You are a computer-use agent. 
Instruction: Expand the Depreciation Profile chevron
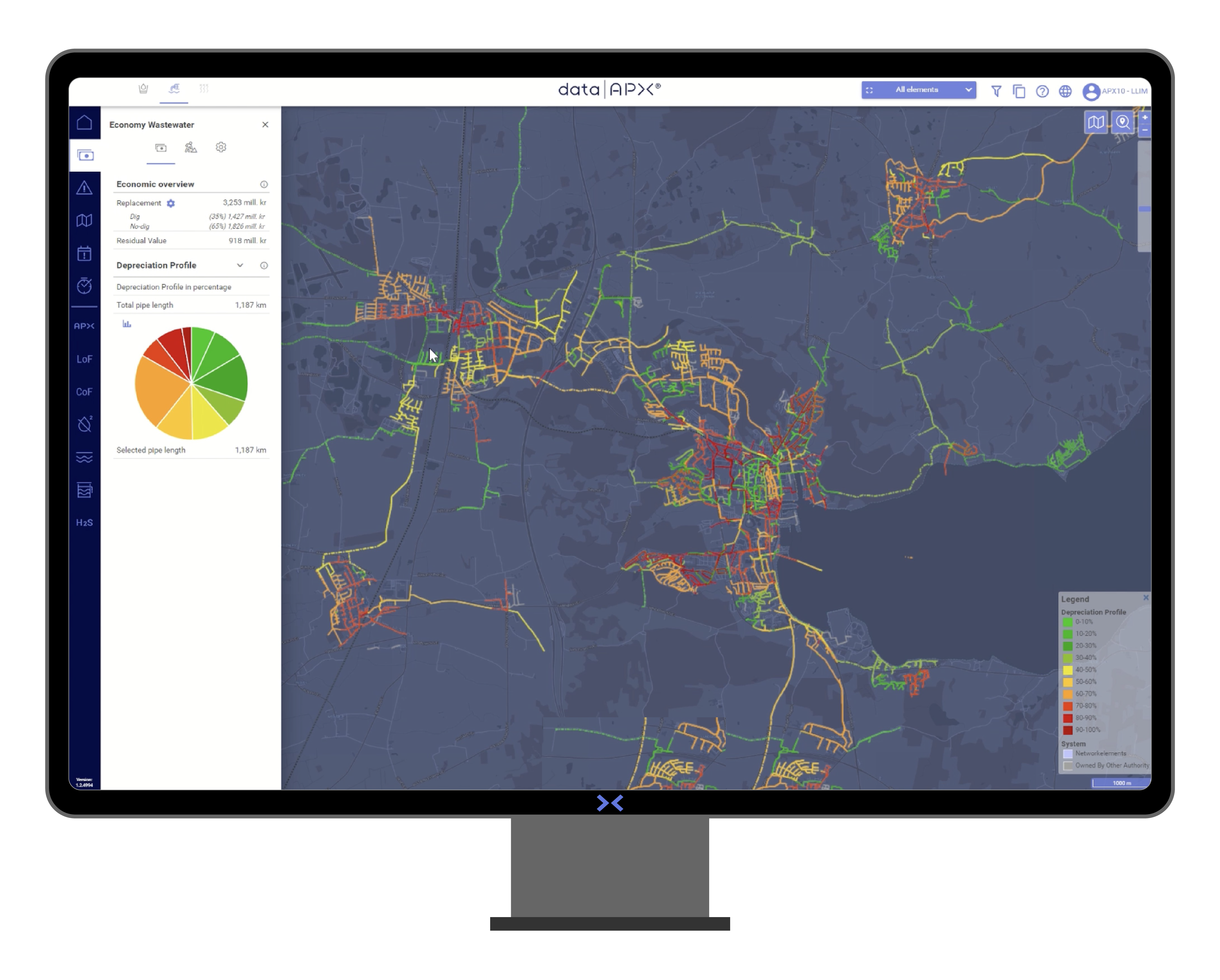pos(240,266)
